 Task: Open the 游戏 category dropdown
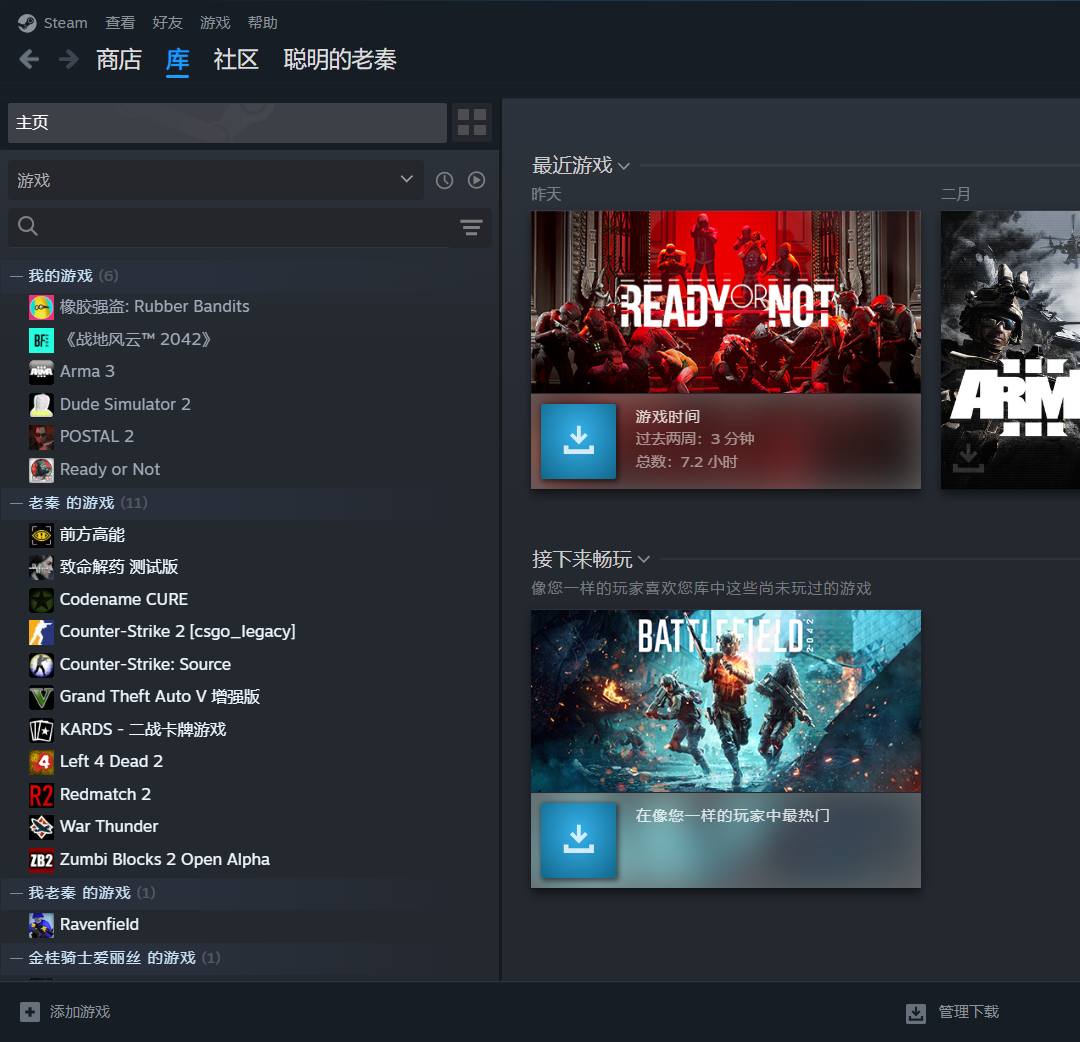coord(216,180)
